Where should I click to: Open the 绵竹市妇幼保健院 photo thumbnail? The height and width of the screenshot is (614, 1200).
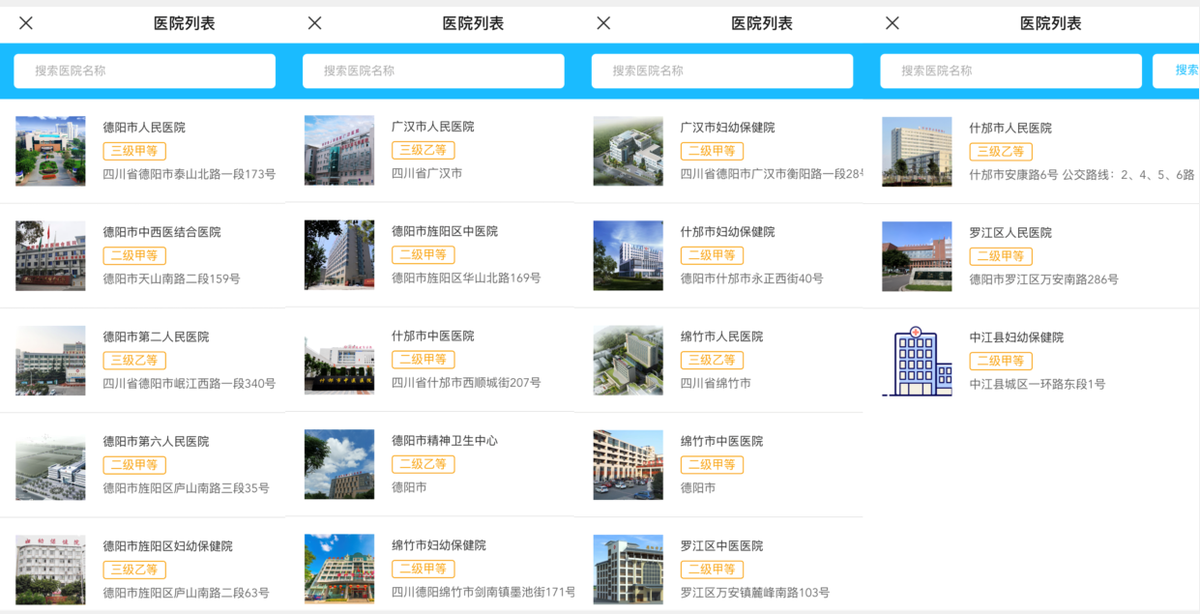pyautogui.click(x=339, y=568)
